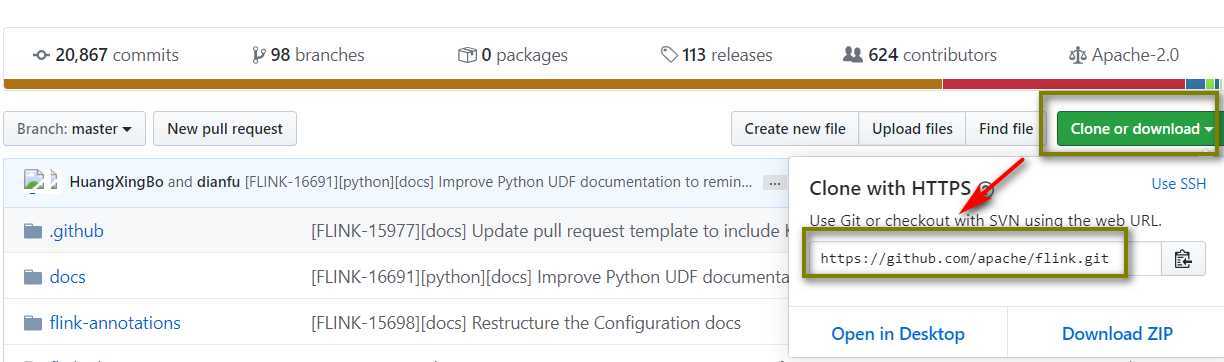1224x362 pixels.
Task: Click the language color bar
Action: click(x=612, y=84)
